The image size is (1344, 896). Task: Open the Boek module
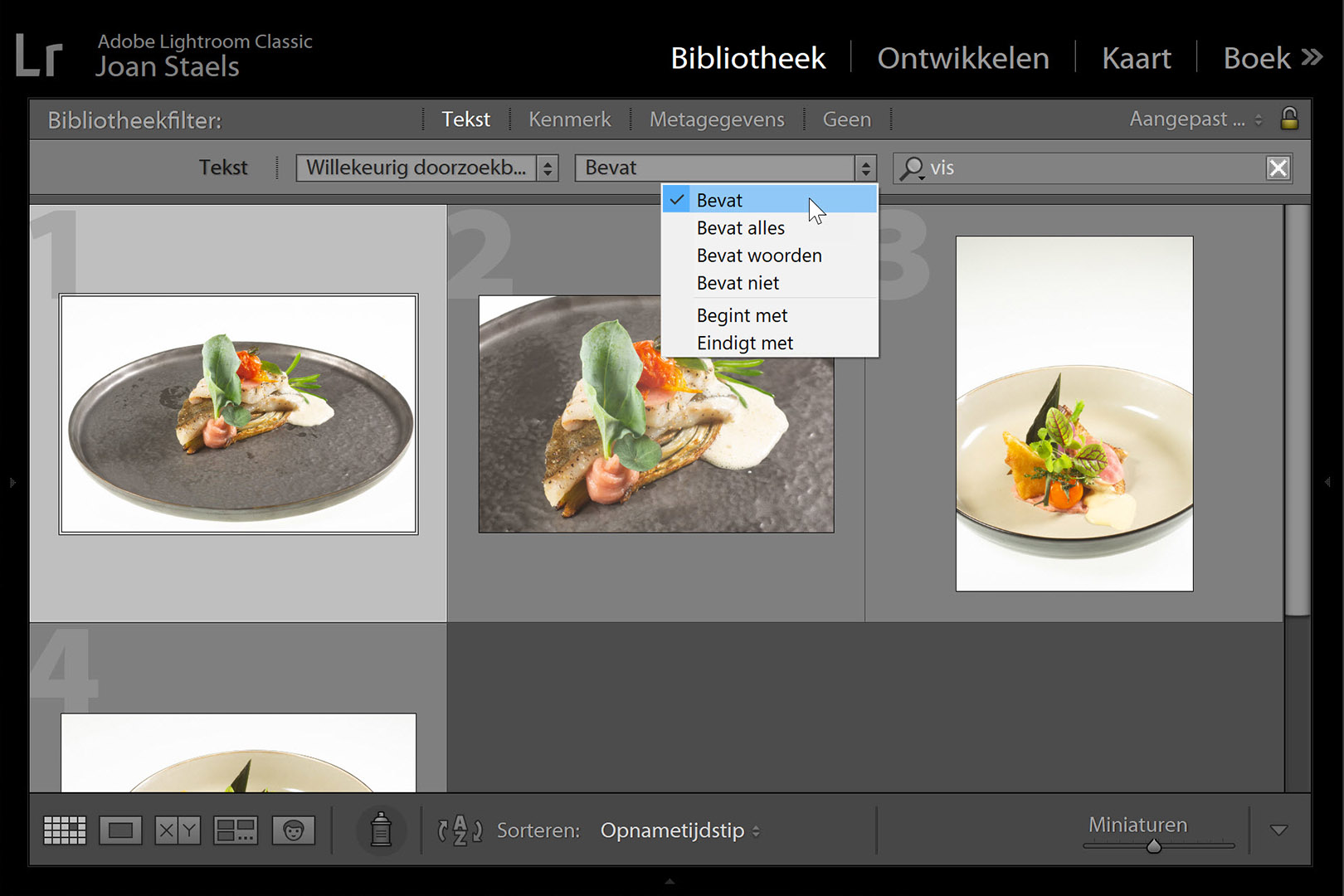pyautogui.click(x=1257, y=58)
